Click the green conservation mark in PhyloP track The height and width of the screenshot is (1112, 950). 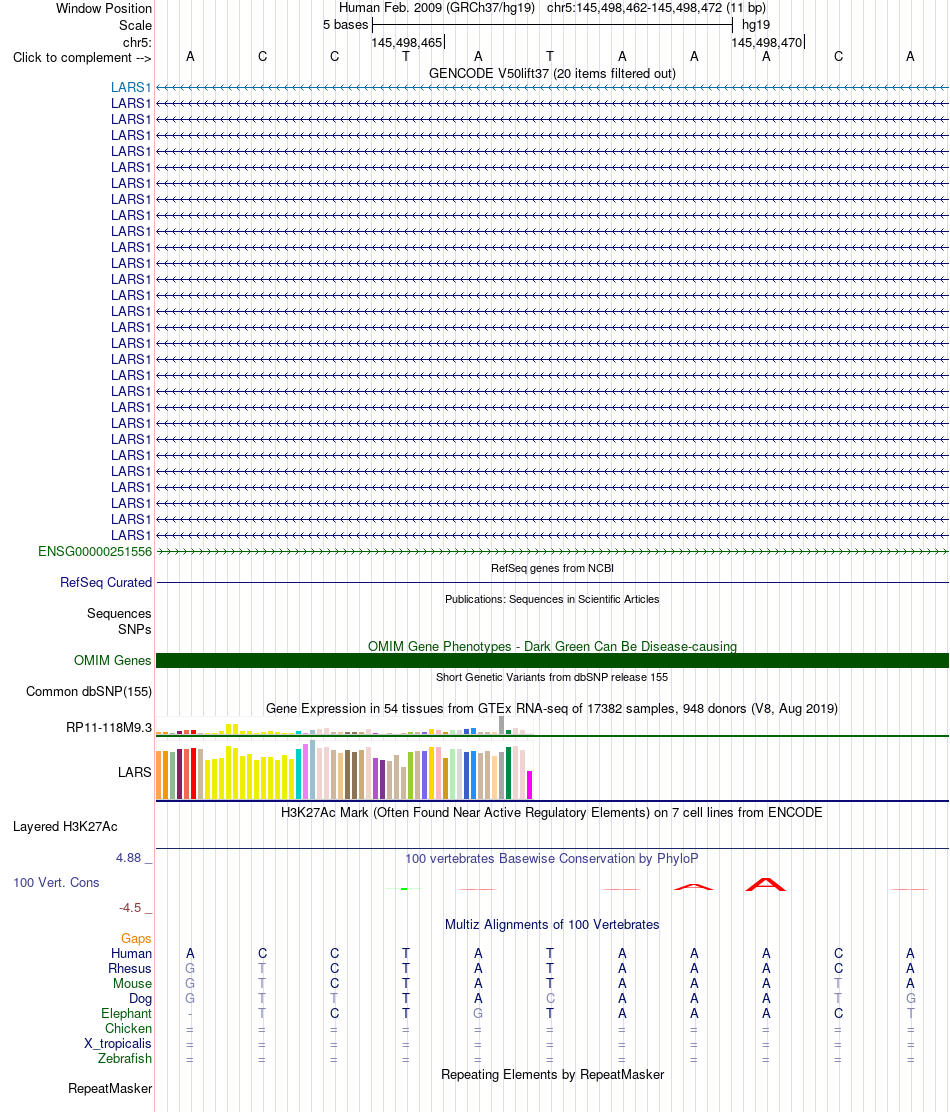(404, 889)
